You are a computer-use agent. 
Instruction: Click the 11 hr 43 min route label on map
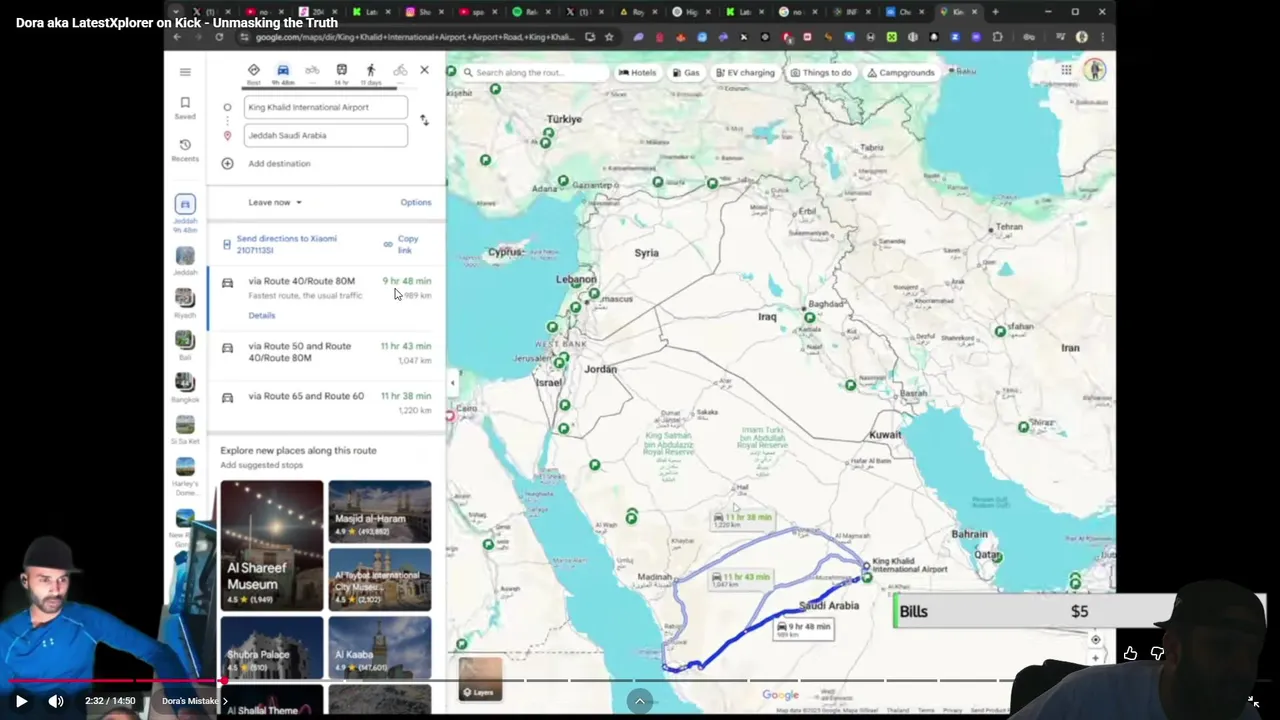[x=742, y=580]
